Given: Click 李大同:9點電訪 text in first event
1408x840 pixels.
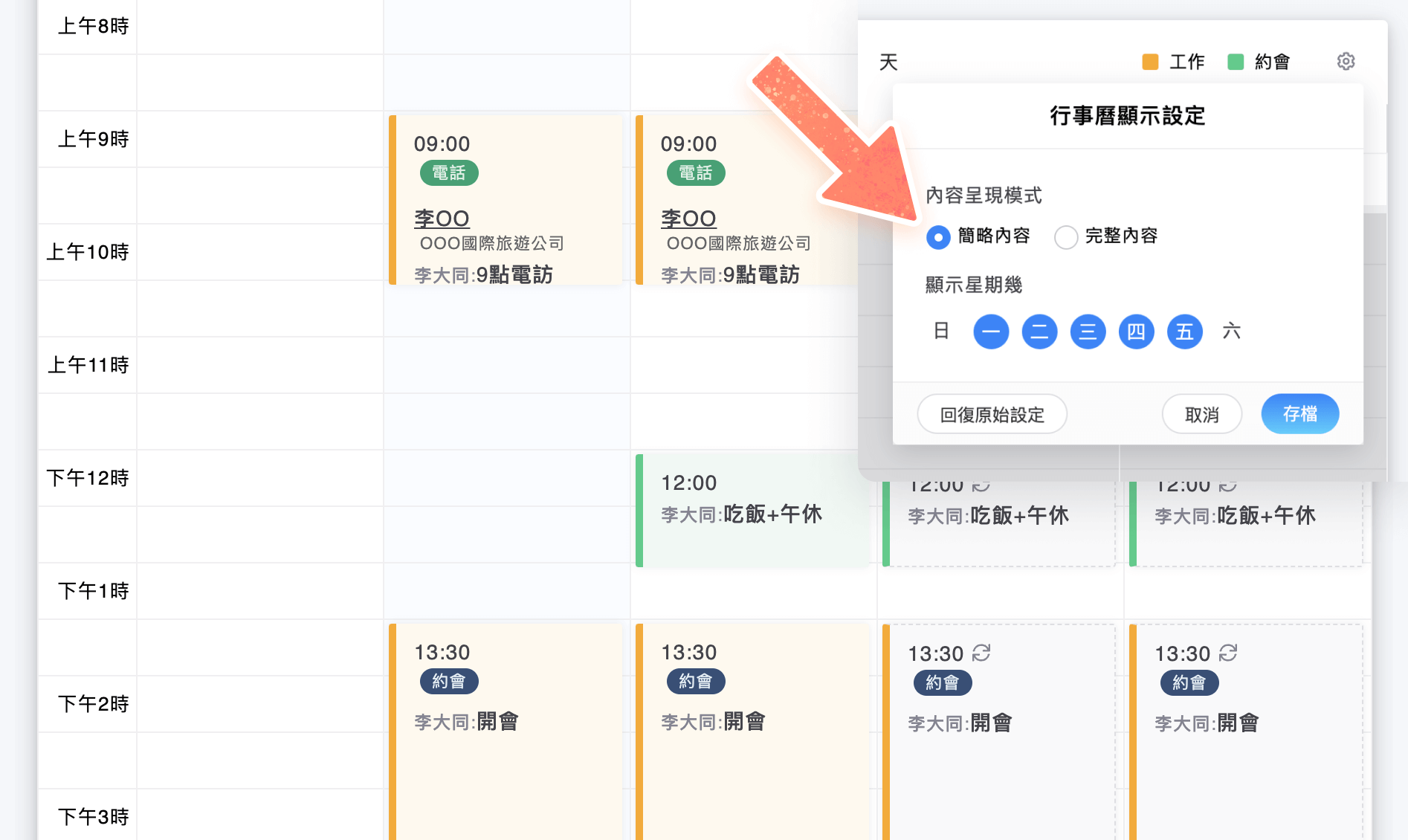Looking at the screenshot, I should pyautogui.click(x=483, y=275).
